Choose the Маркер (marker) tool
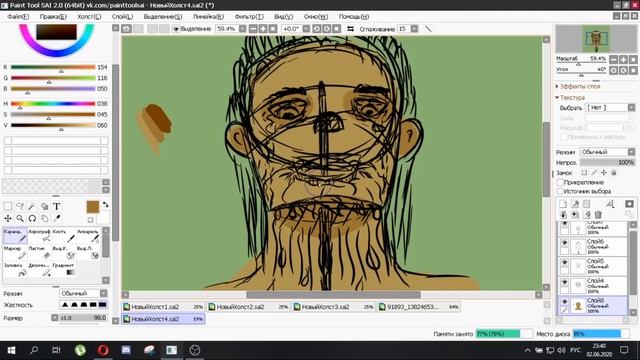Viewport: 640px width, 360px height. point(15,252)
